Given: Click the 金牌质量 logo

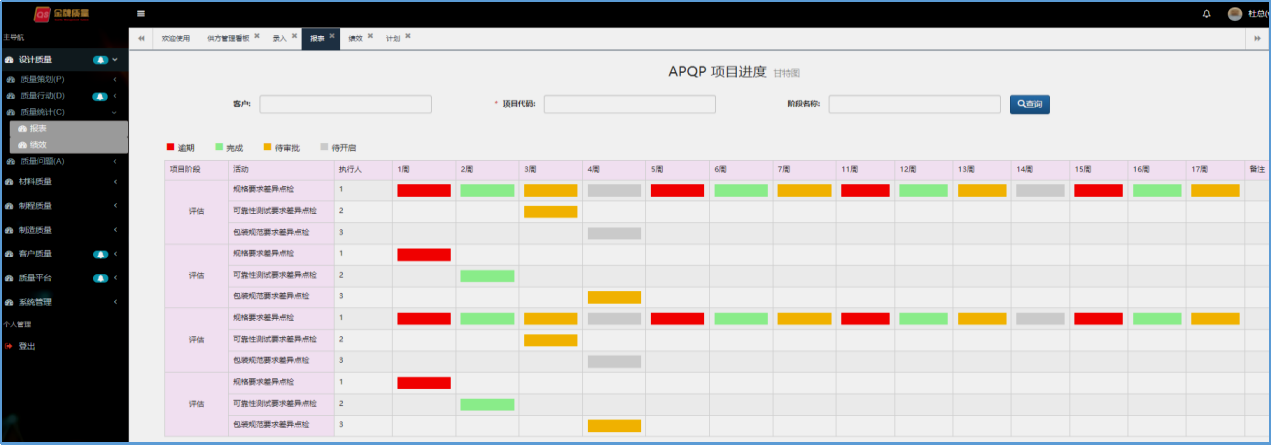Looking at the screenshot, I should tap(62, 14).
